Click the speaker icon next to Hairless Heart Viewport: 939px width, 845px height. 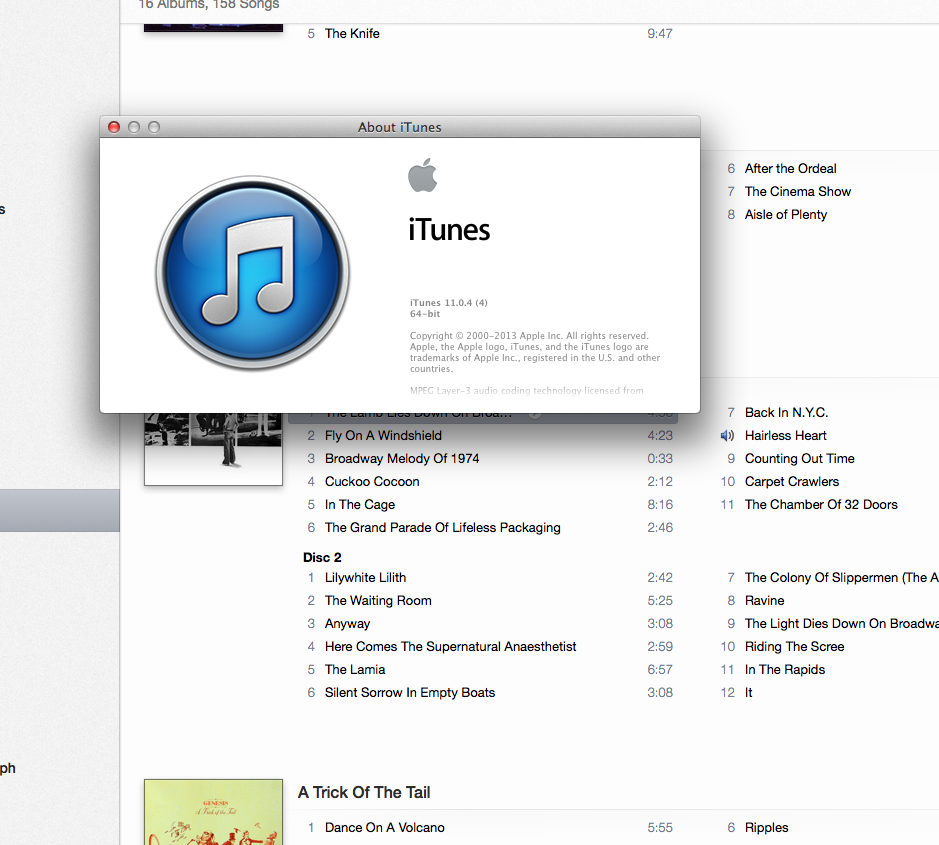click(x=726, y=435)
